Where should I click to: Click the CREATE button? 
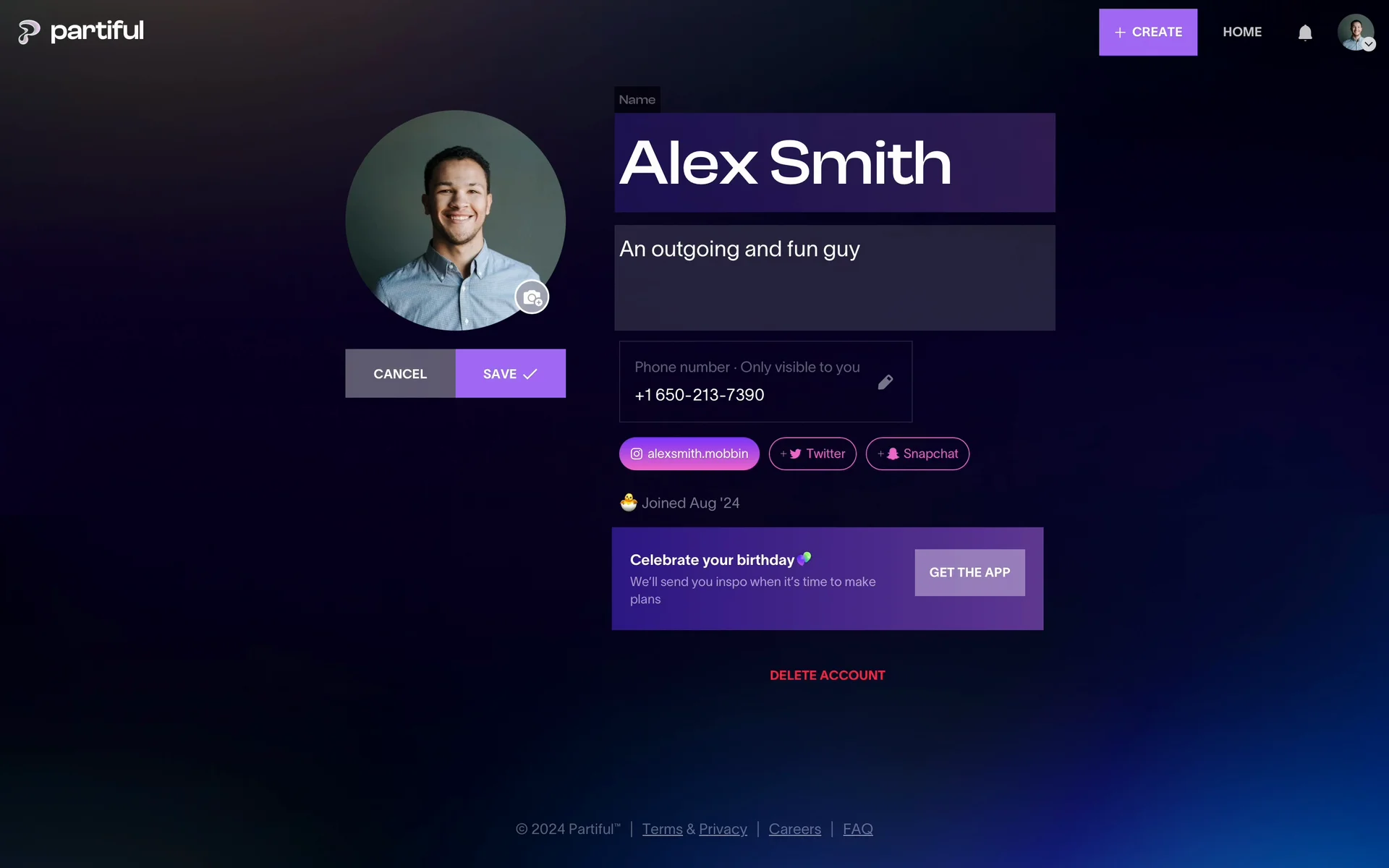pyautogui.click(x=1148, y=32)
